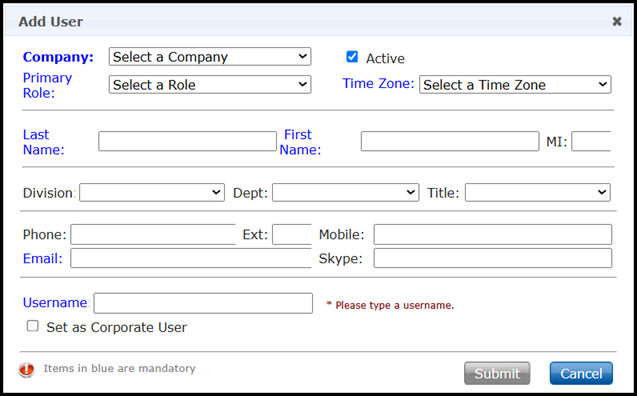This screenshot has width=637, height=396.
Task: Click the 'Active' label text
Action: pyautogui.click(x=385, y=58)
